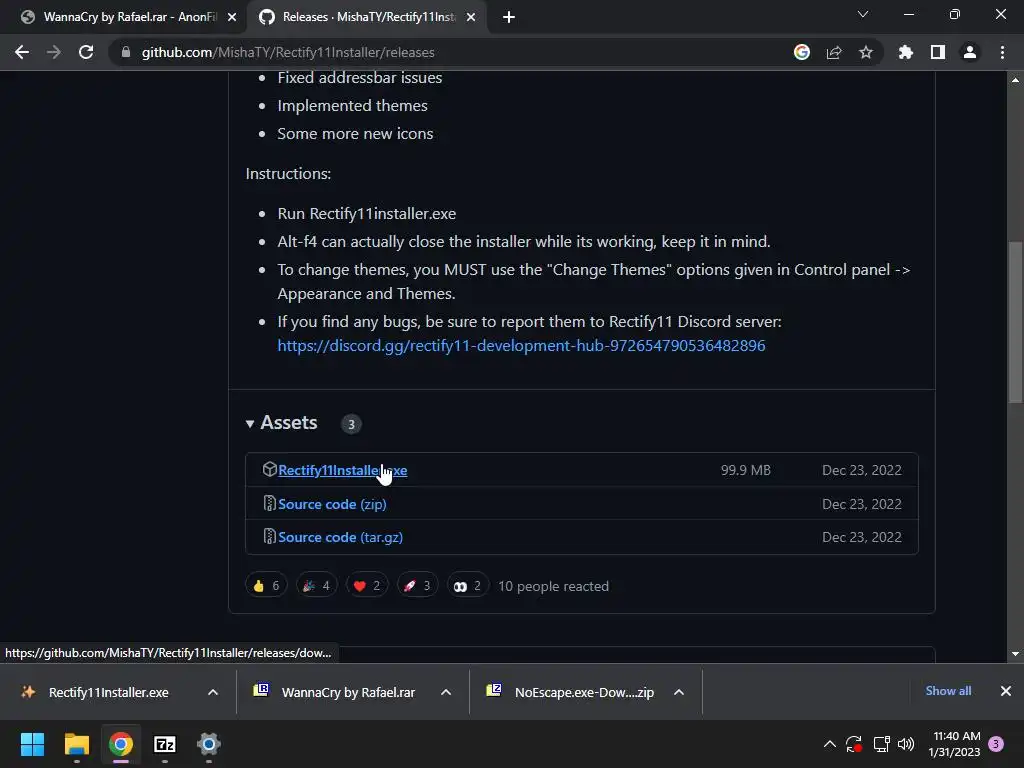React with the eyes emoji
This screenshot has height=768, width=1024.
[468, 586]
